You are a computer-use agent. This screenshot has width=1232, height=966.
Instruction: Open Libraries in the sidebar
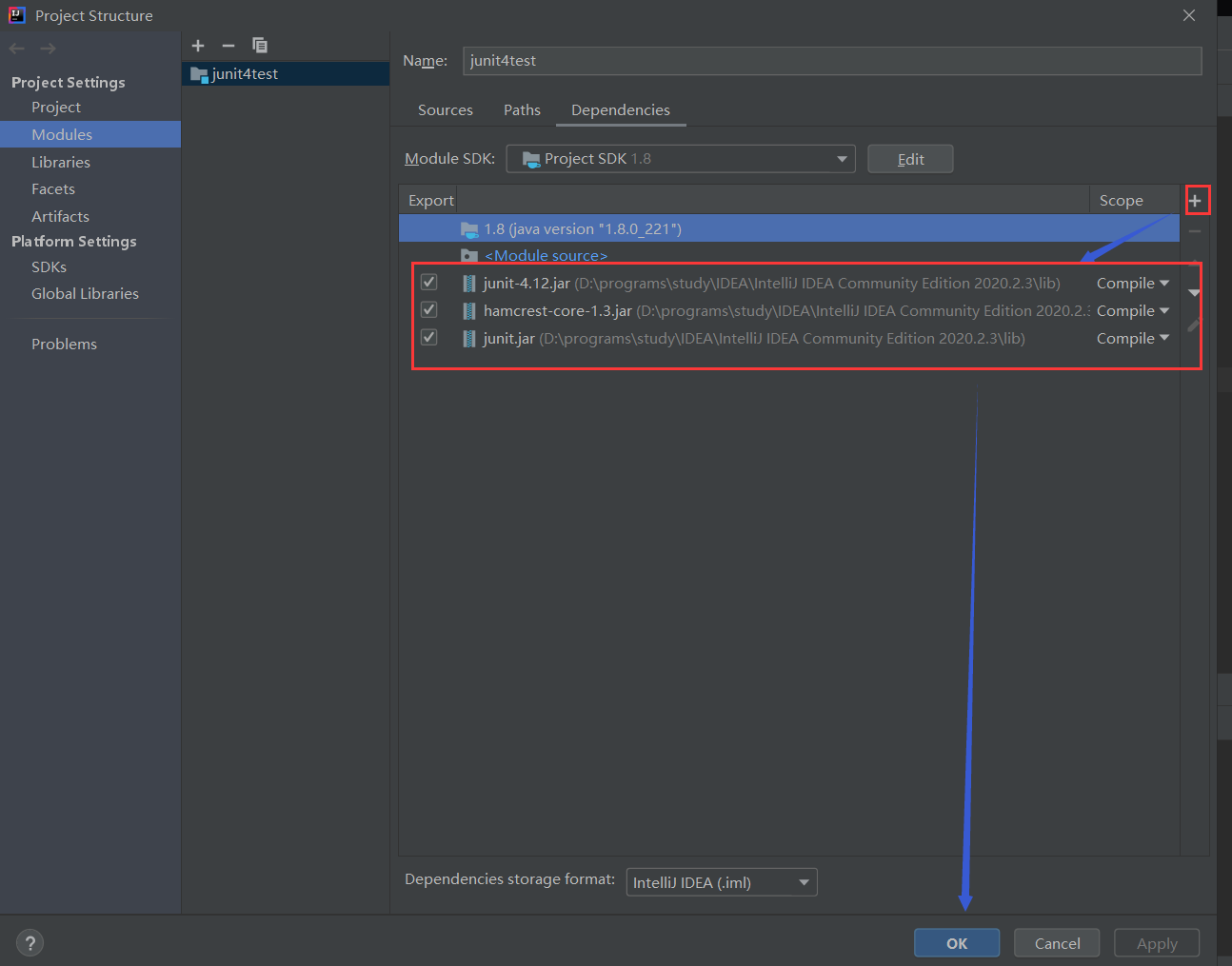click(61, 163)
